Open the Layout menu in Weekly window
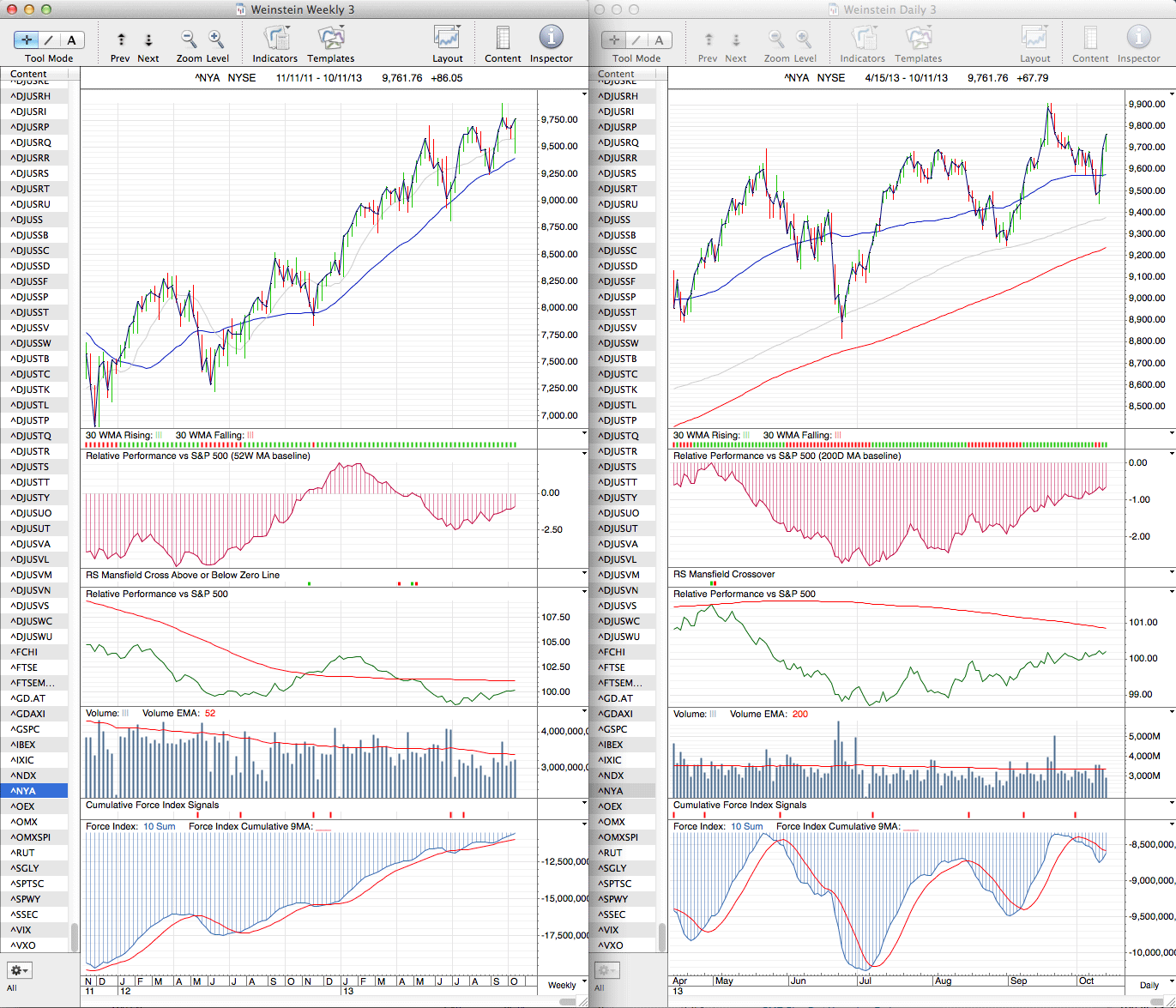The height and width of the screenshot is (1008, 1176). click(447, 39)
